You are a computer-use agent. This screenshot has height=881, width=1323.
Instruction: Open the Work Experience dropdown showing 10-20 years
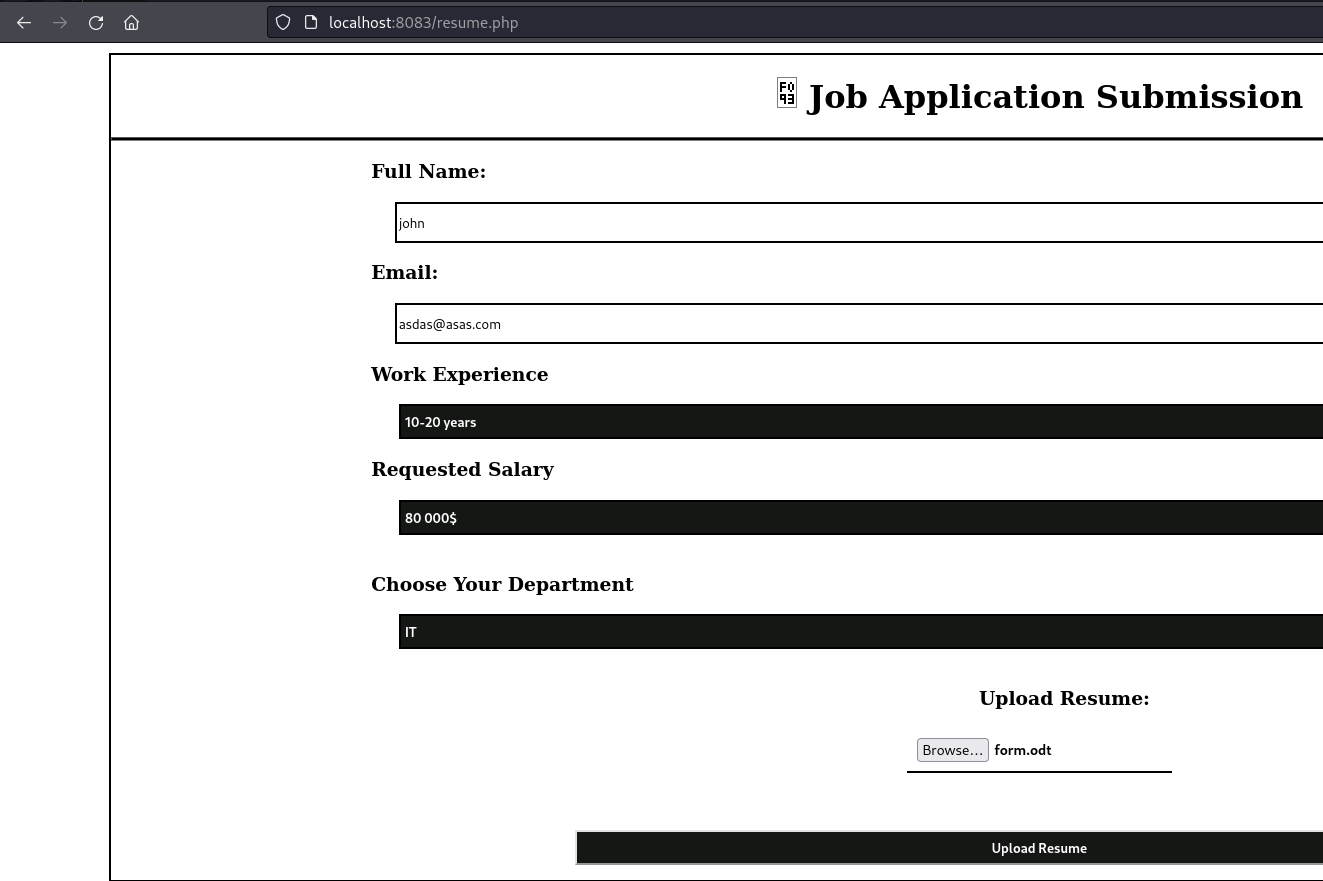pos(861,422)
